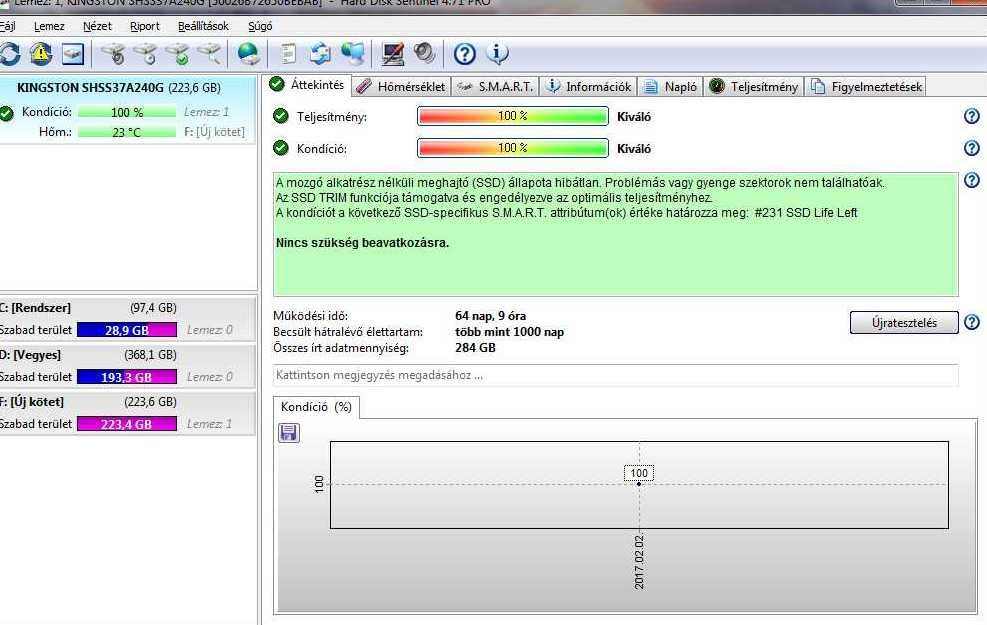
Task: Click the warning triangle refresh toolbar icon
Action: pyautogui.click(x=41, y=54)
